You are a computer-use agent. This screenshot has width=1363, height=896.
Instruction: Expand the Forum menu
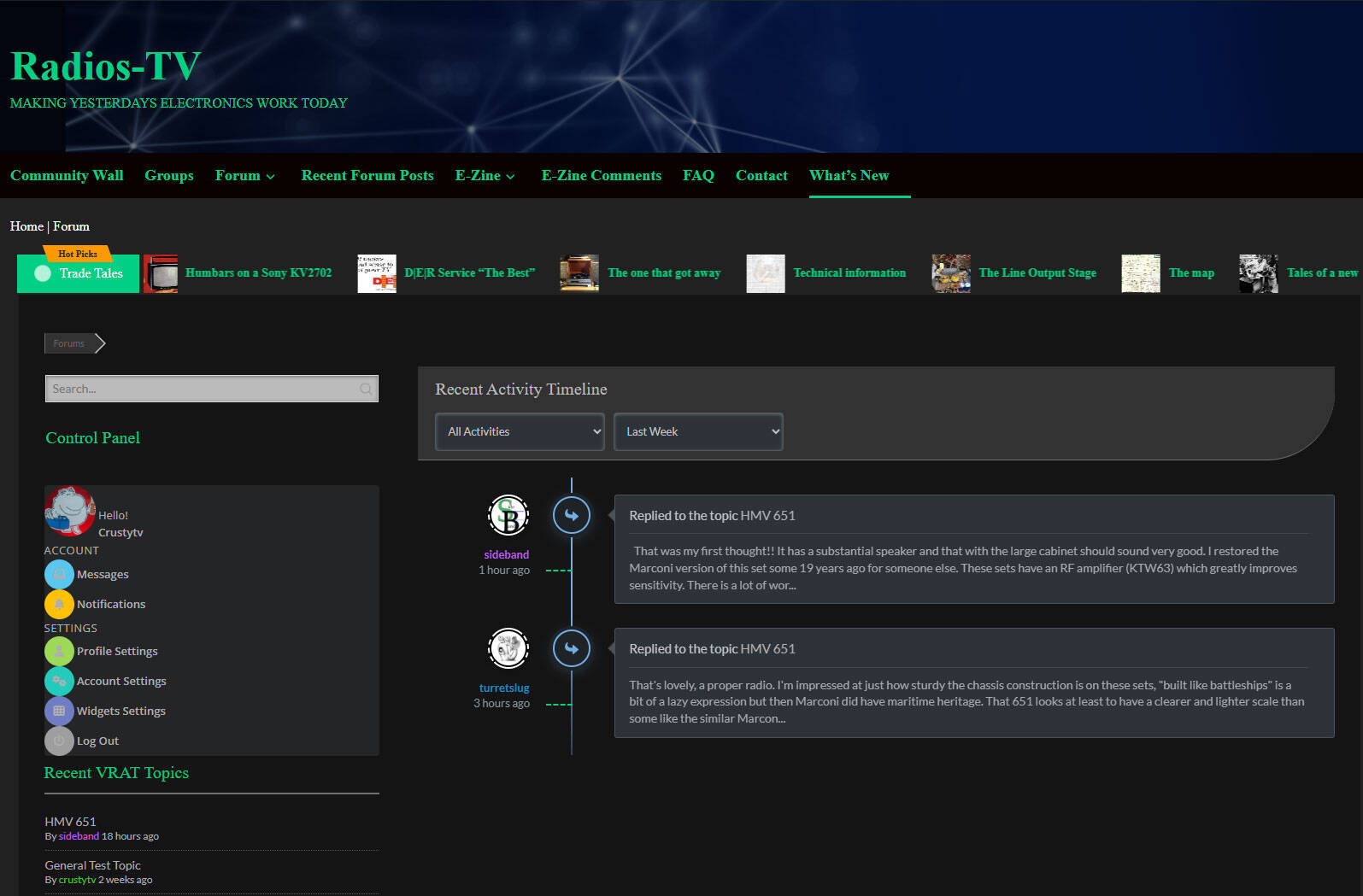point(245,175)
